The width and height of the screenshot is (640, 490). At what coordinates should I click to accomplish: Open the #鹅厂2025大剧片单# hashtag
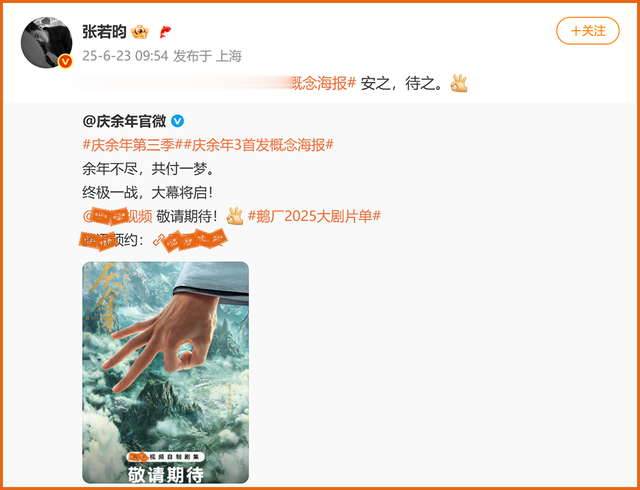point(314,216)
